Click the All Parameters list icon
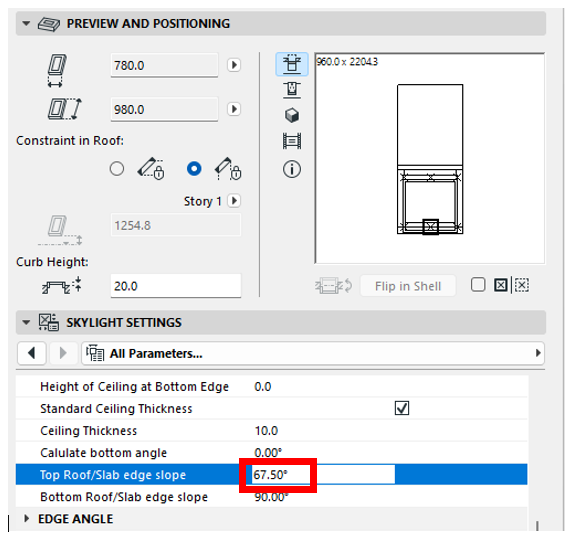The width and height of the screenshot is (574, 537). coord(95,353)
